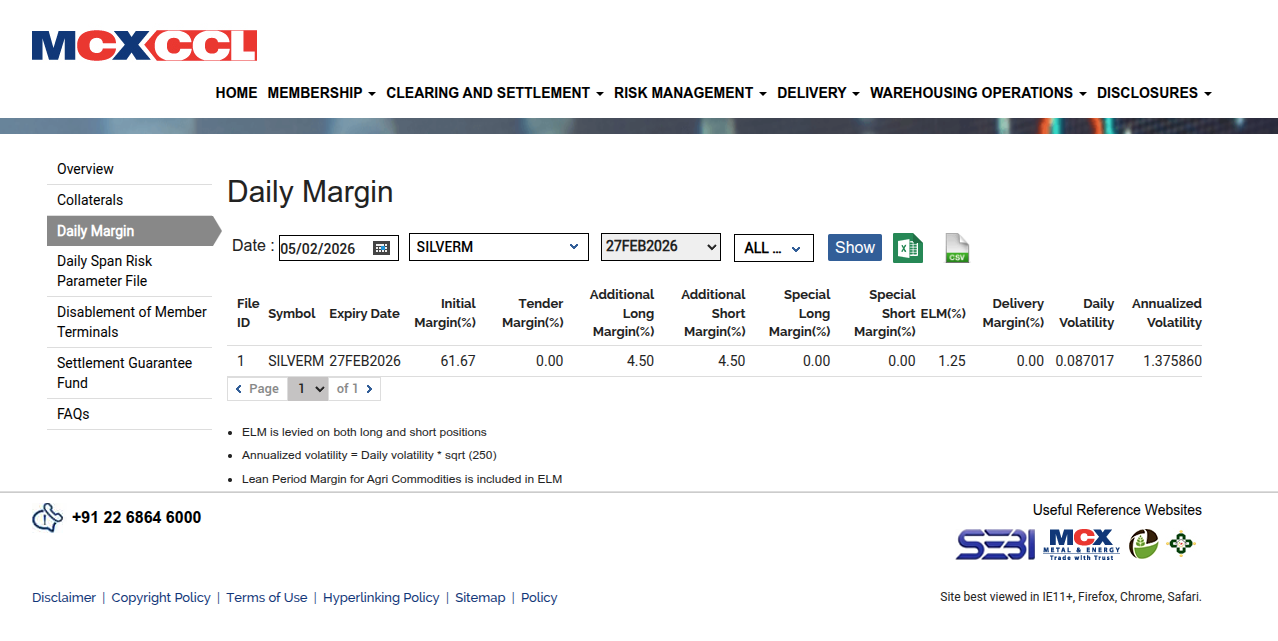Expand the ALL filter dropdown

click(773, 248)
